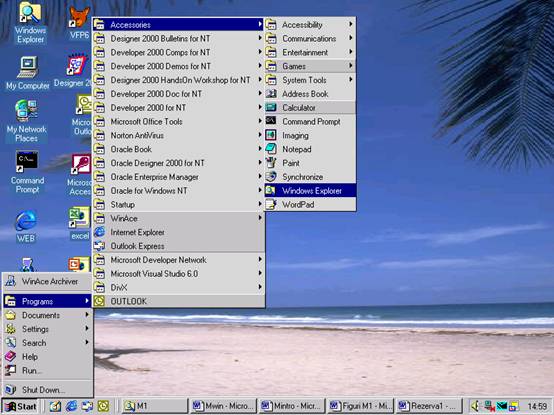Viewport: 554px width, 415px height.
Task: Click the Windows Explorer icon in Accessories
Action: 271,190
